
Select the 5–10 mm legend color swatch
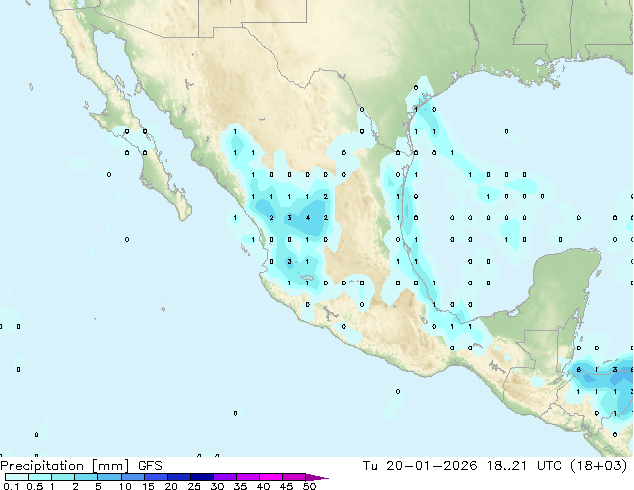[x=109, y=477]
